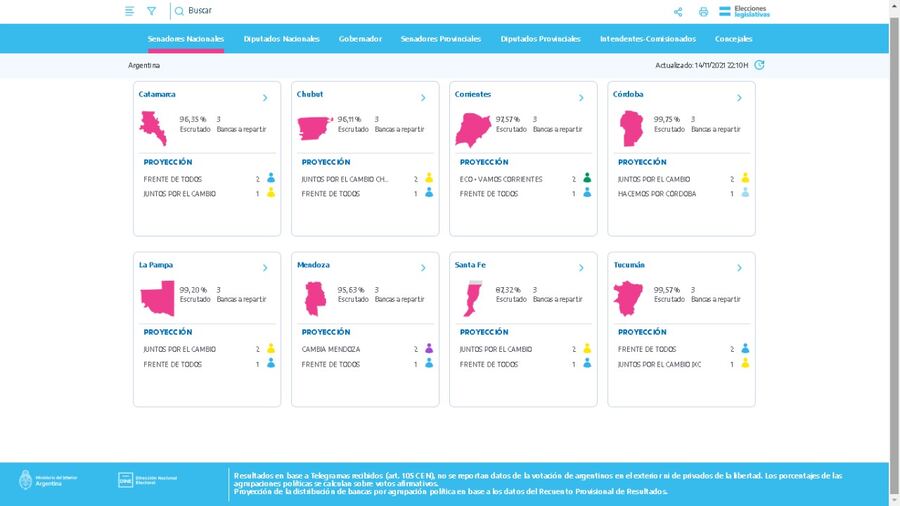Expand Chubut card with chevron arrow
900x506 pixels.
[423, 98]
